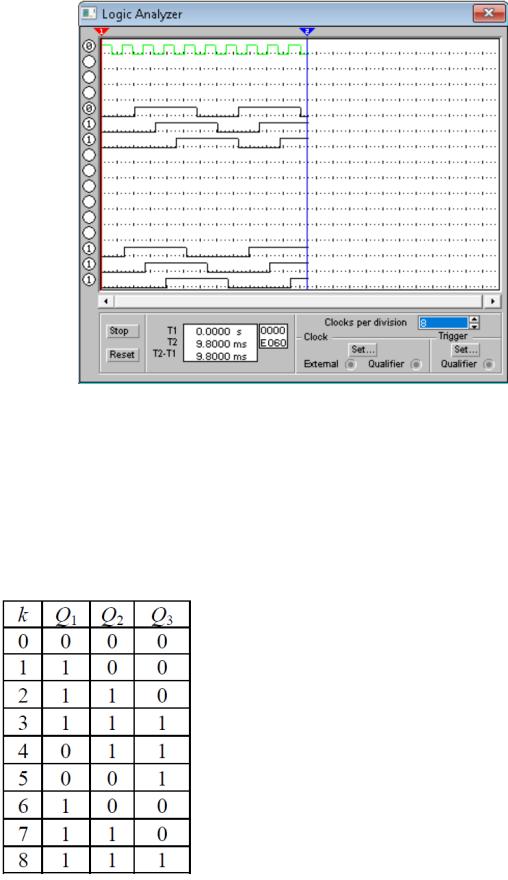Click the Q2 column header in table
The width and height of the screenshot is (508, 880).
tap(112, 616)
